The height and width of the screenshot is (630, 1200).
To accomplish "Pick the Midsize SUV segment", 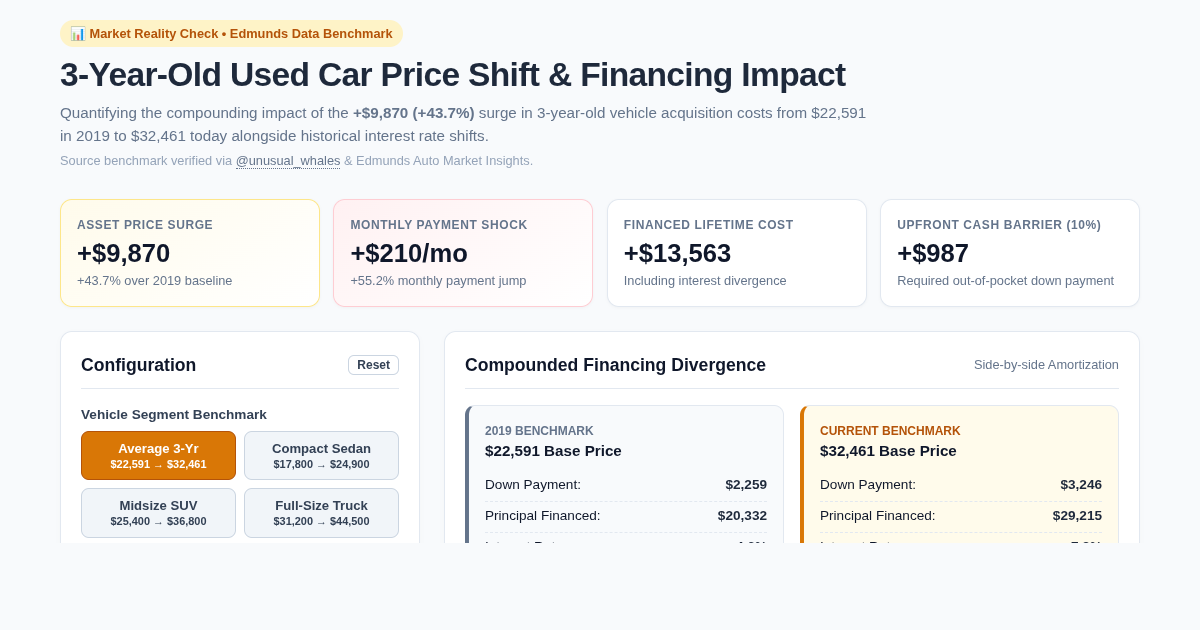I will 158,513.
